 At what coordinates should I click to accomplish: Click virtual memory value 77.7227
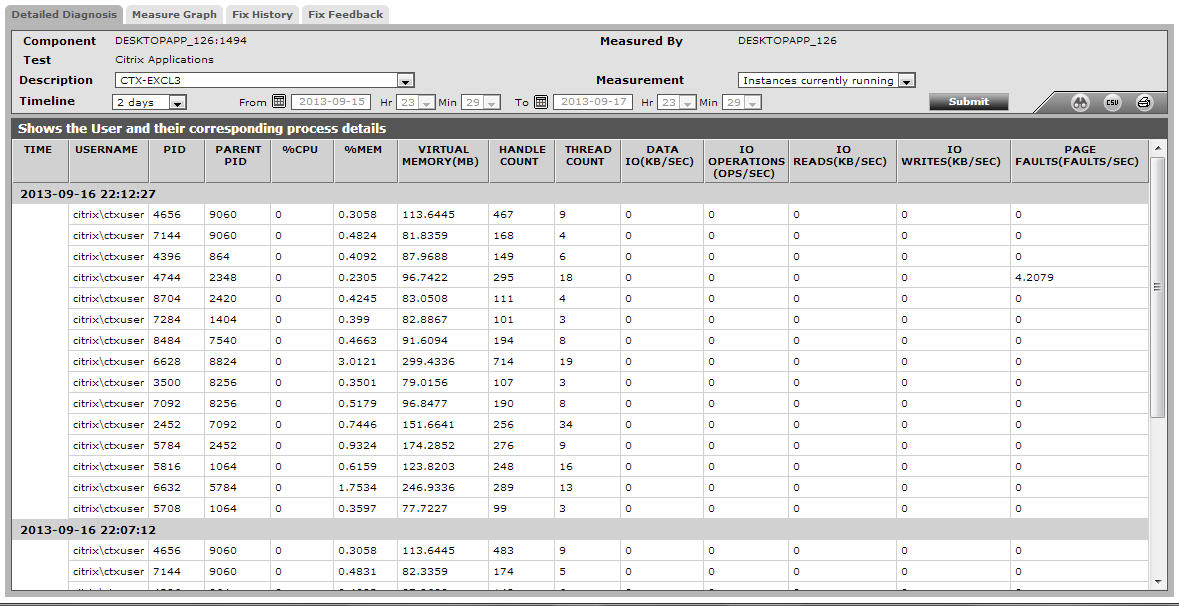425,509
